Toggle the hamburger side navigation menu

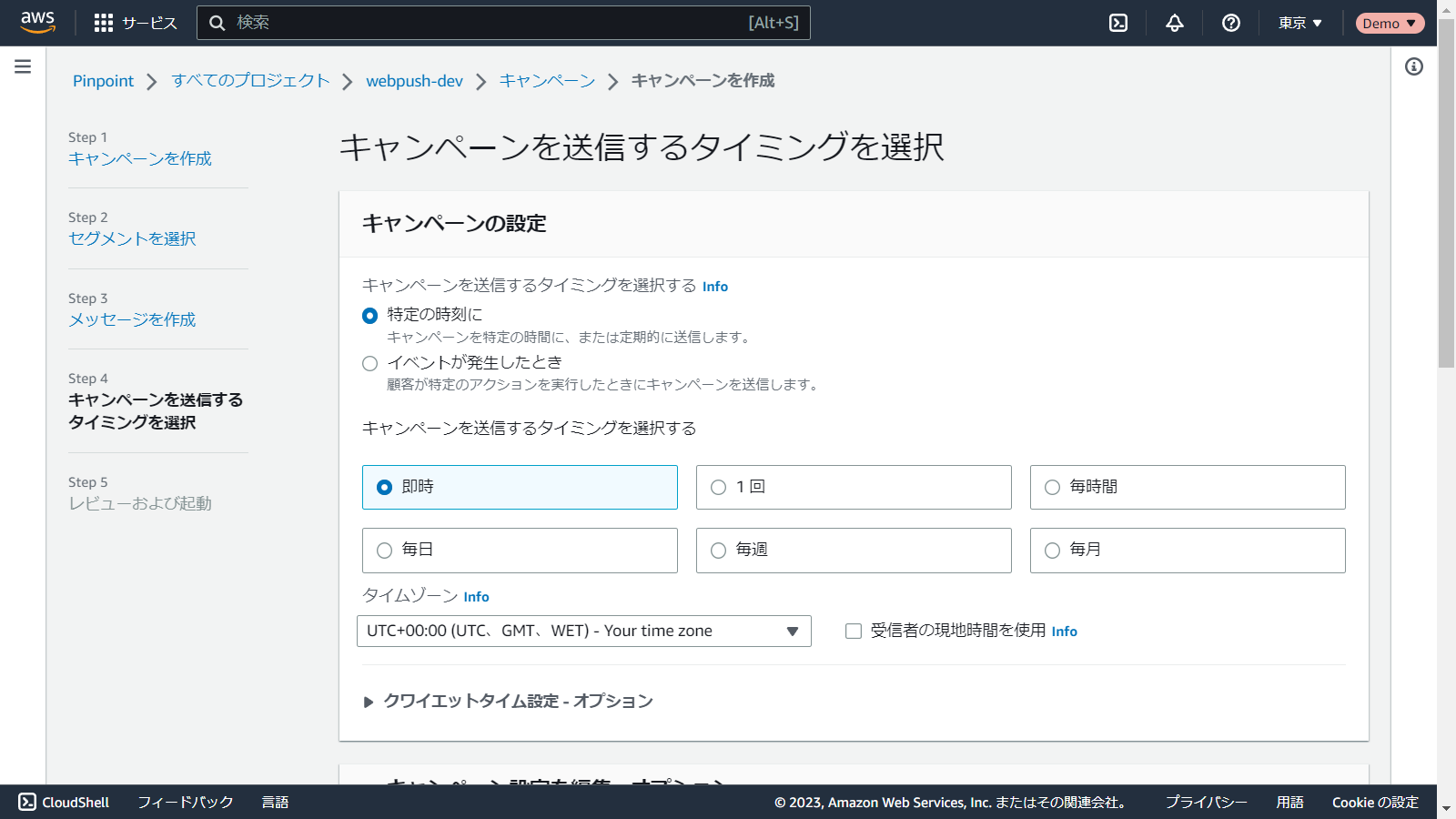tap(23, 66)
